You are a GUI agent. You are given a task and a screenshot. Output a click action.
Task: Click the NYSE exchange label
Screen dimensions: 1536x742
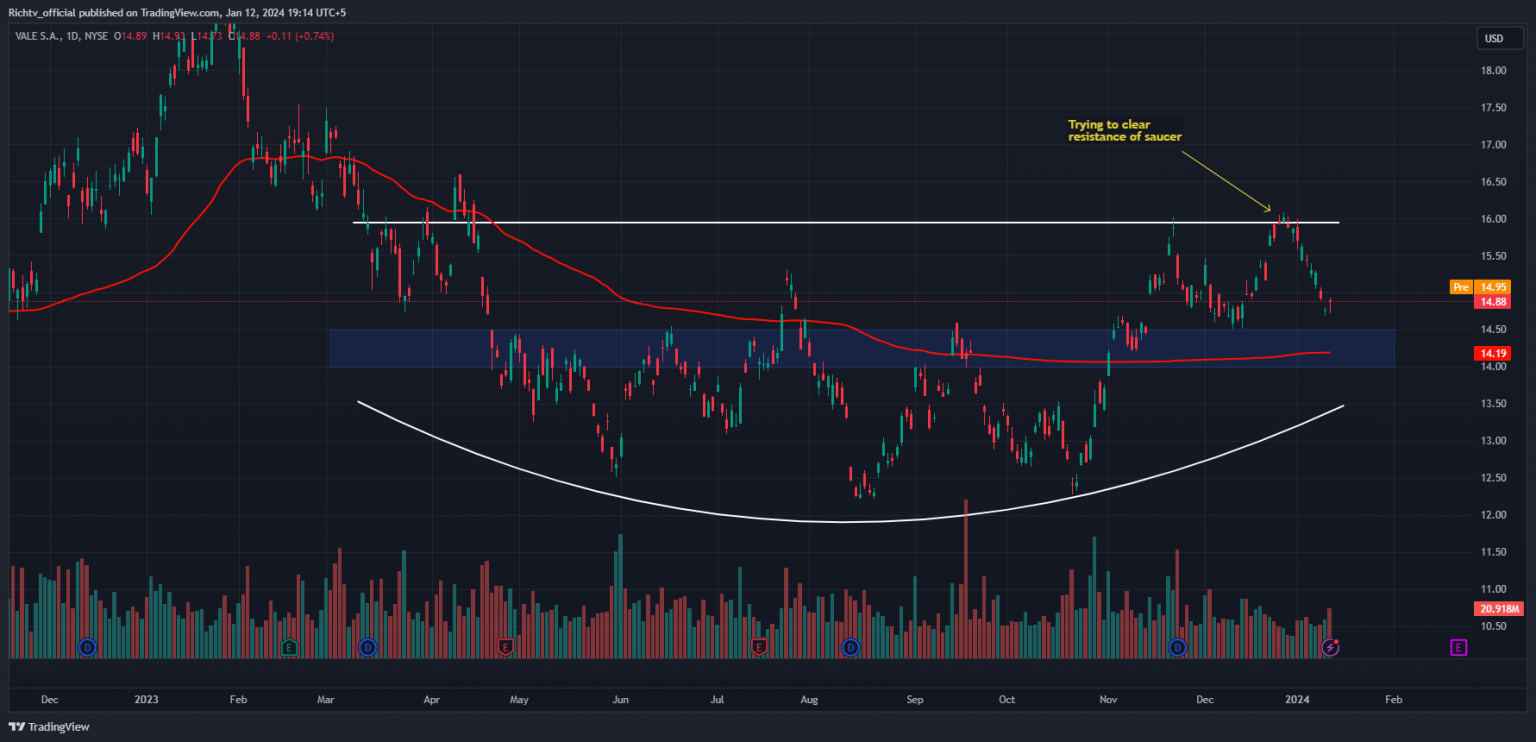click(x=98, y=36)
